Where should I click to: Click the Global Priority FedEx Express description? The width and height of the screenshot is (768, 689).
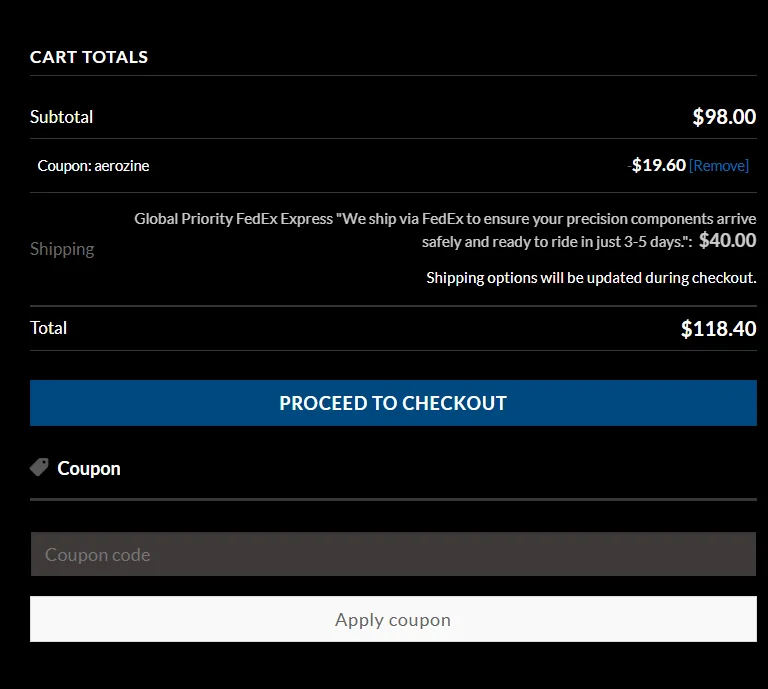[445, 230]
